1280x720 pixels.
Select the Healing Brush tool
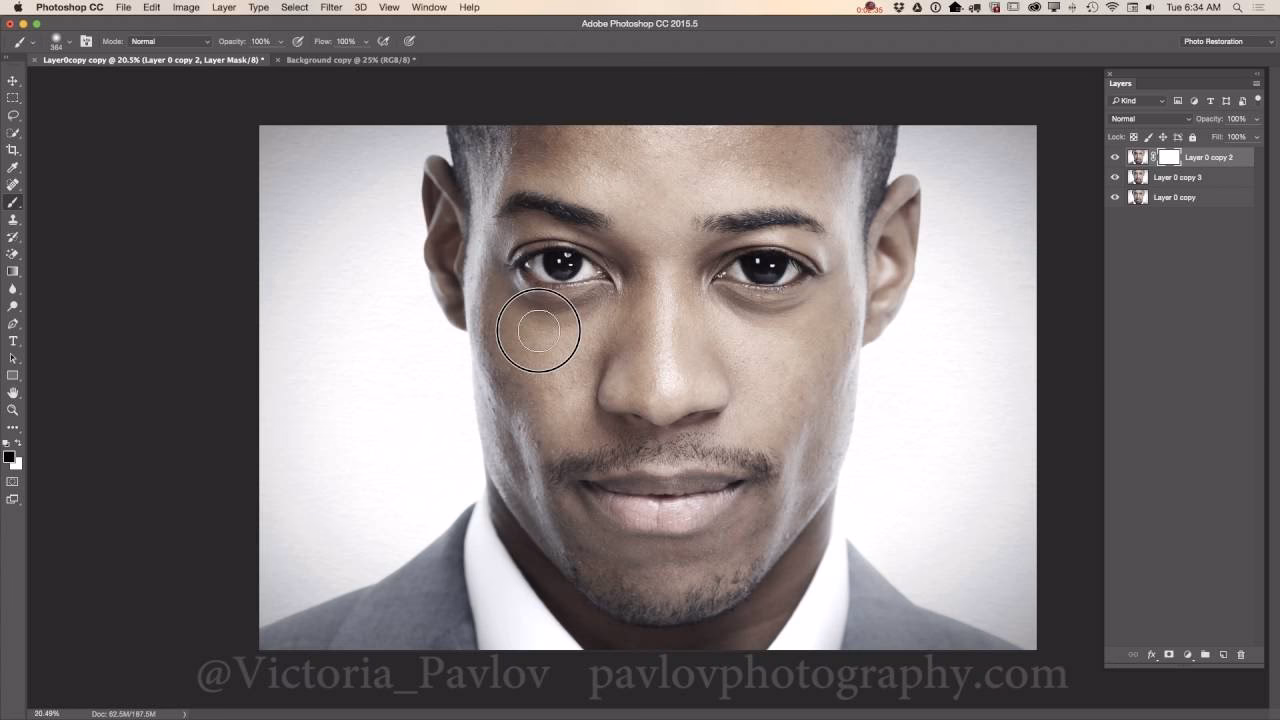13,184
